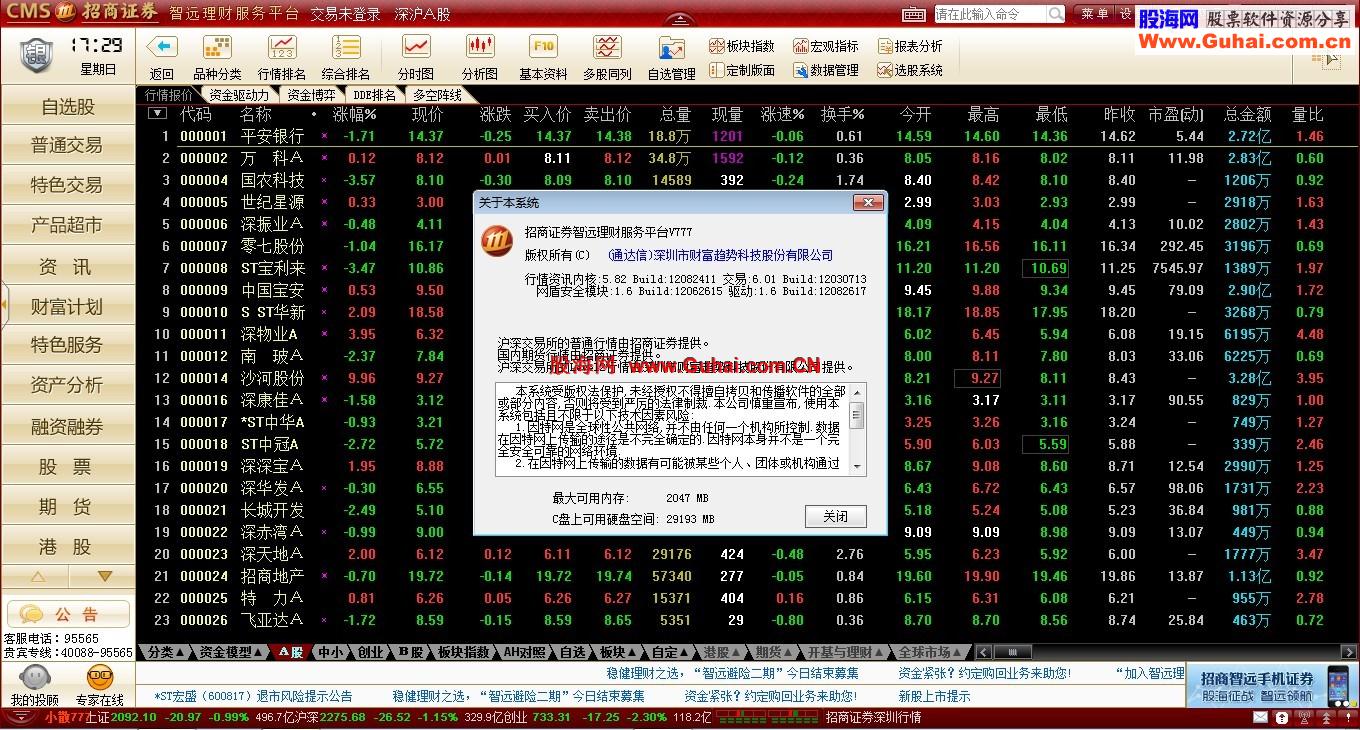Click the on-screen keyboard icon
This screenshot has width=1360, height=730.
click(x=914, y=14)
